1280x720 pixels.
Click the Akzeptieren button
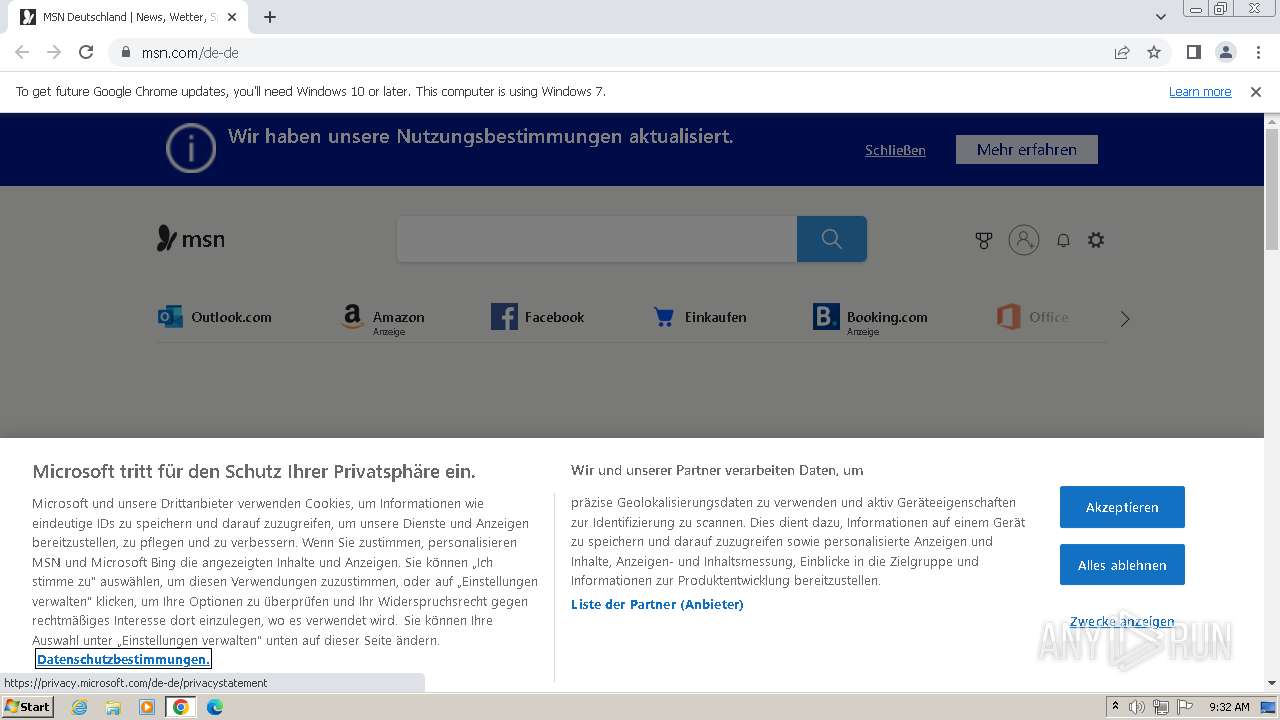tap(1122, 507)
